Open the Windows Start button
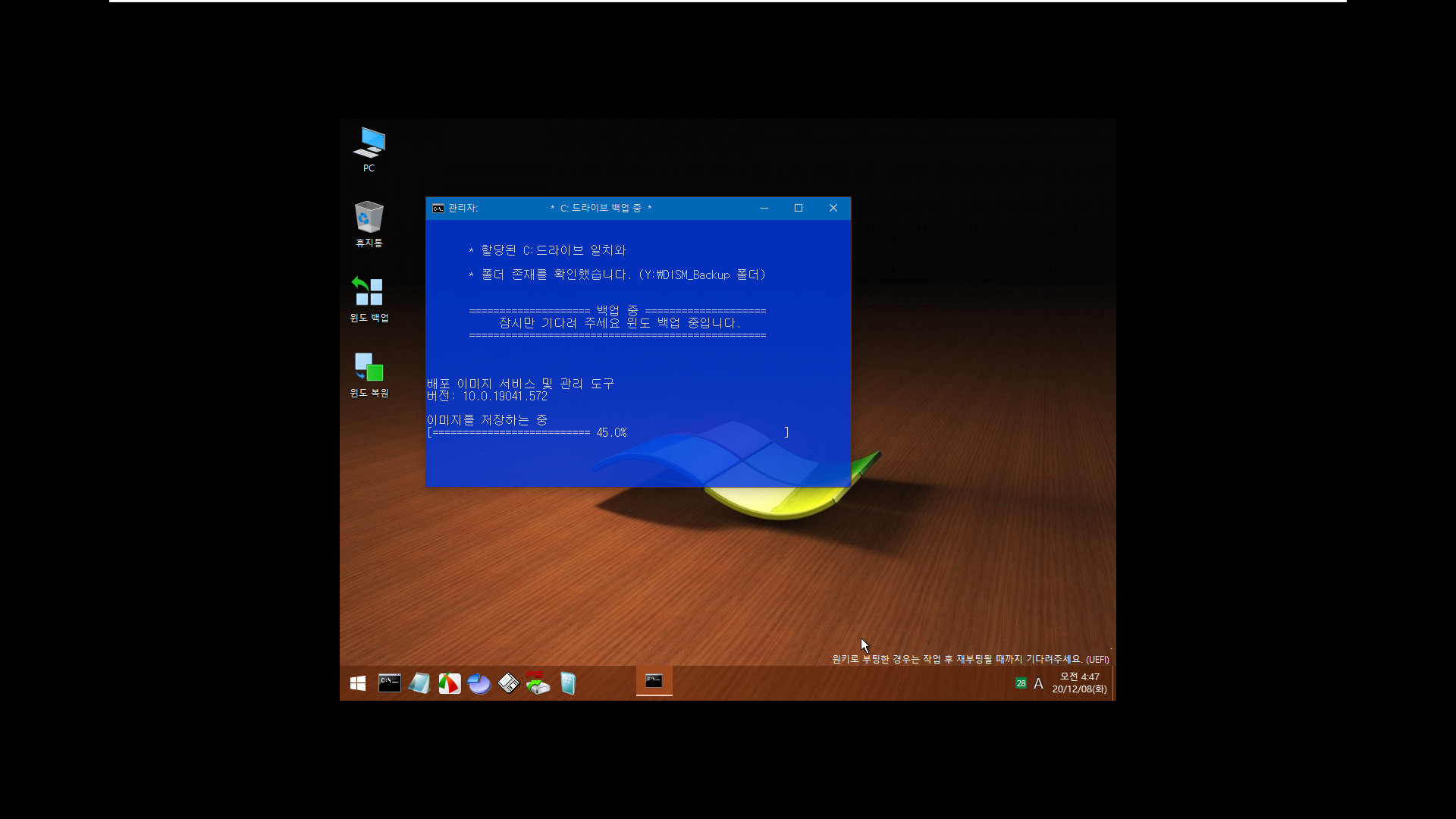The width and height of the screenshot is (1456, 819). (358, 683)
